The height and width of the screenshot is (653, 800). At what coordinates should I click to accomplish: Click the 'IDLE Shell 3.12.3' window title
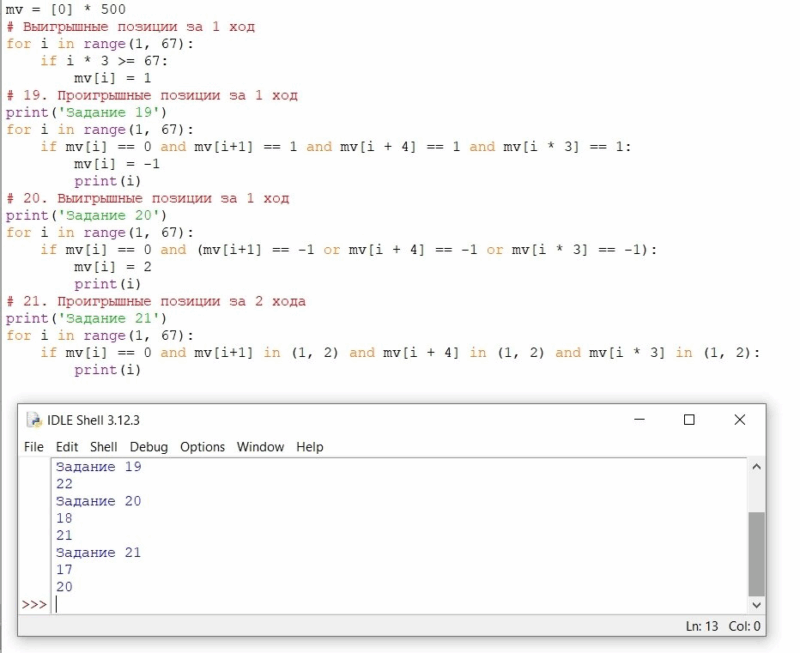93,420
